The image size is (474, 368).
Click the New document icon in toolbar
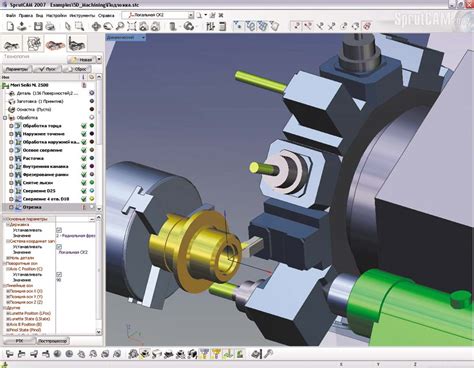(x=10, y=26)
